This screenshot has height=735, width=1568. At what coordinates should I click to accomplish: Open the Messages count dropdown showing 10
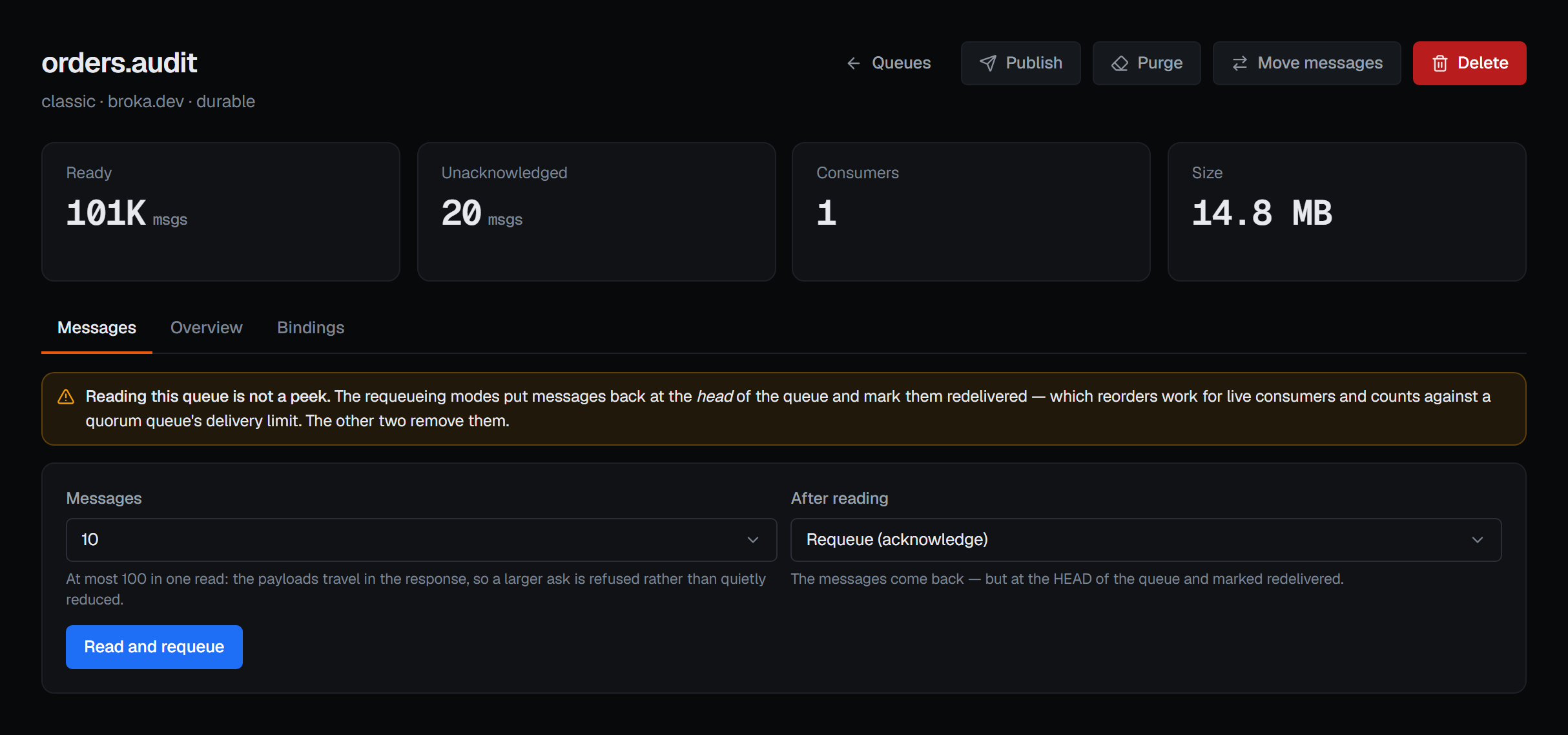[421, 540]
